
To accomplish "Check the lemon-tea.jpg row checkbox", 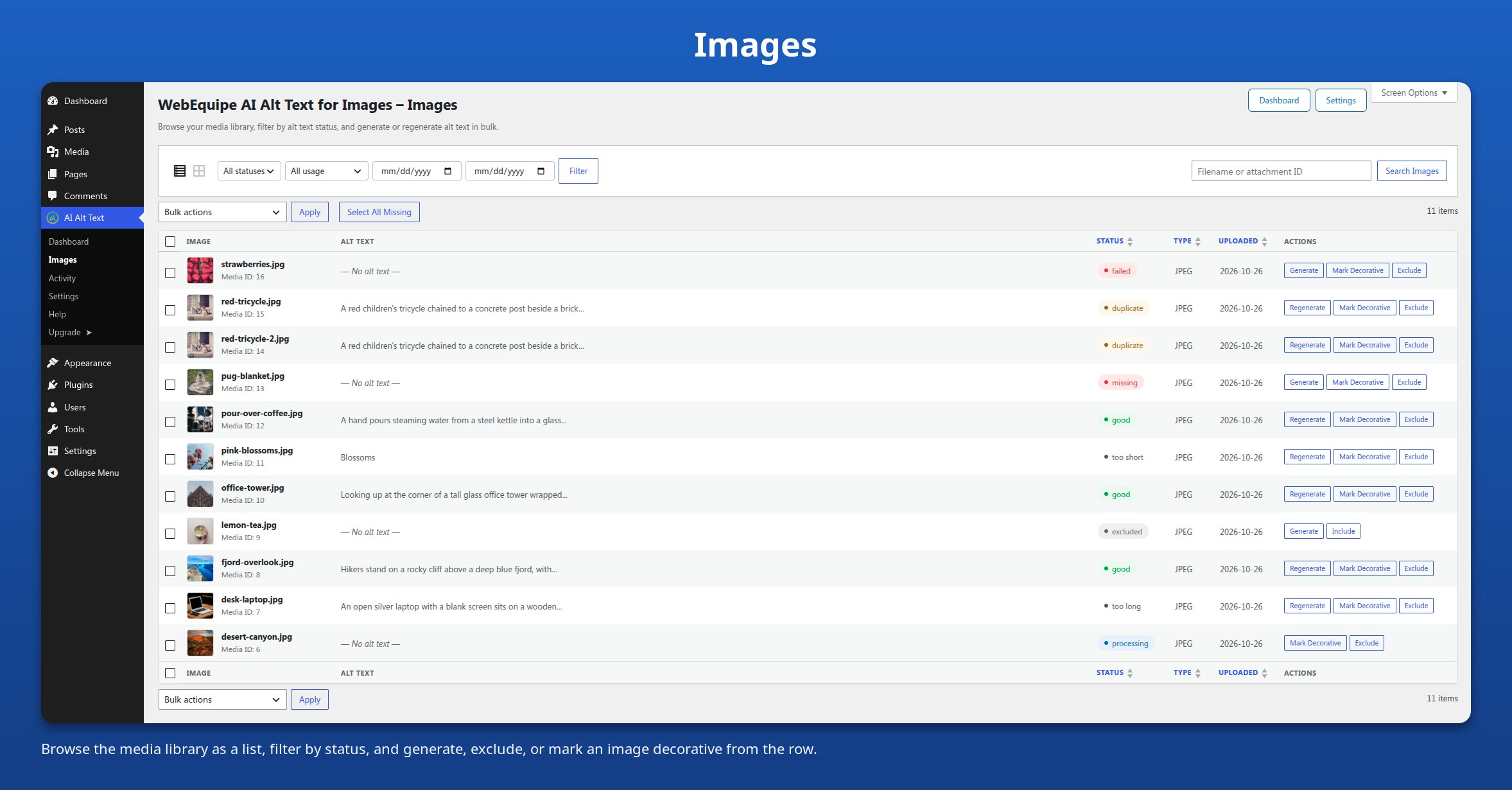I will (170, 534).
